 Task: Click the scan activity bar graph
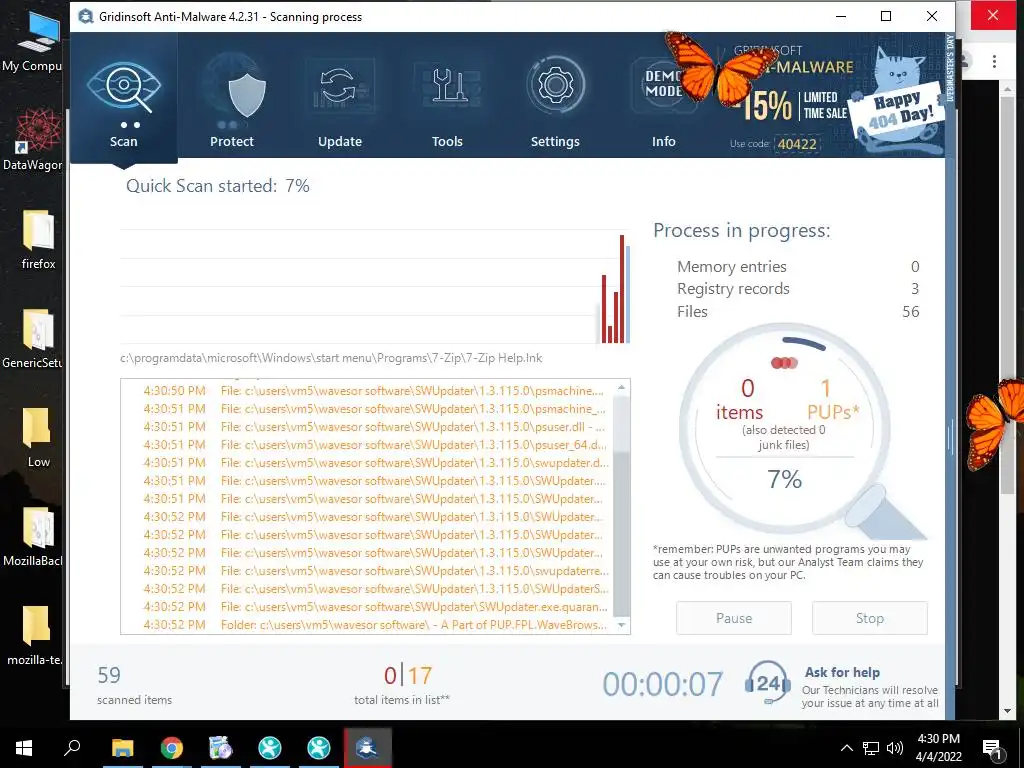375,286
